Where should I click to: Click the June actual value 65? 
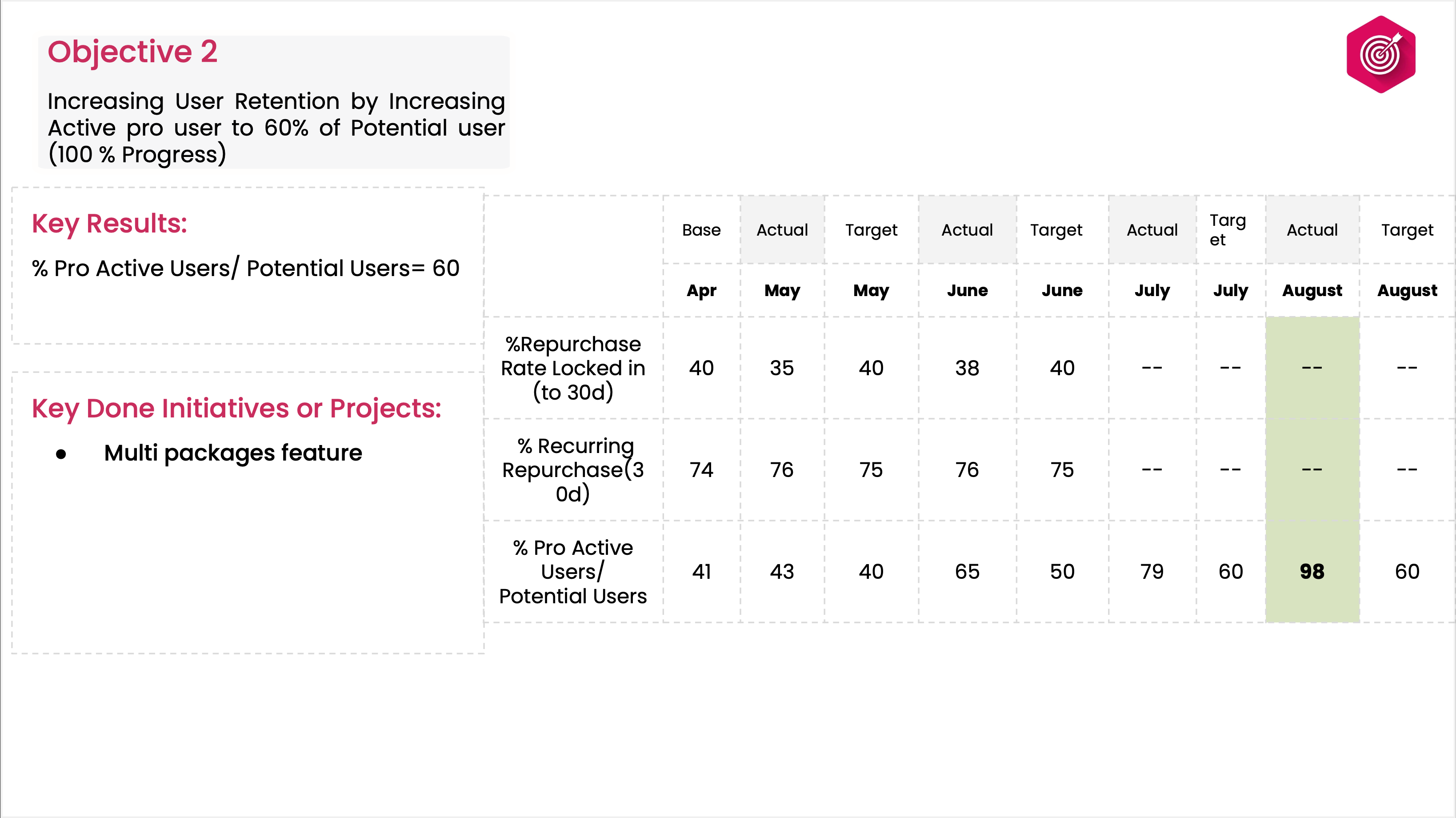pyautogui.click(x=967, y=572)
